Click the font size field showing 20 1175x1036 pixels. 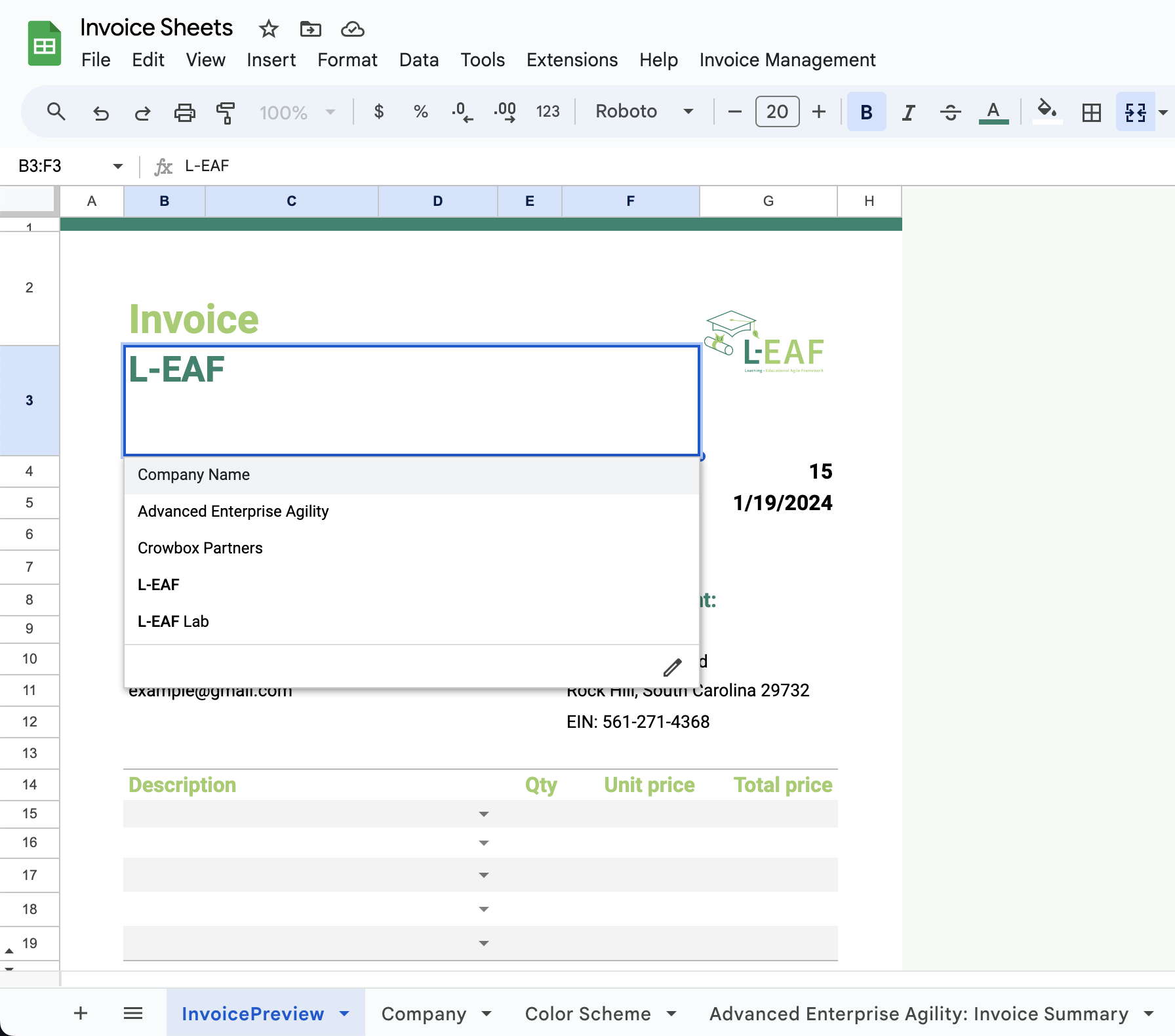tap(777, 111)
